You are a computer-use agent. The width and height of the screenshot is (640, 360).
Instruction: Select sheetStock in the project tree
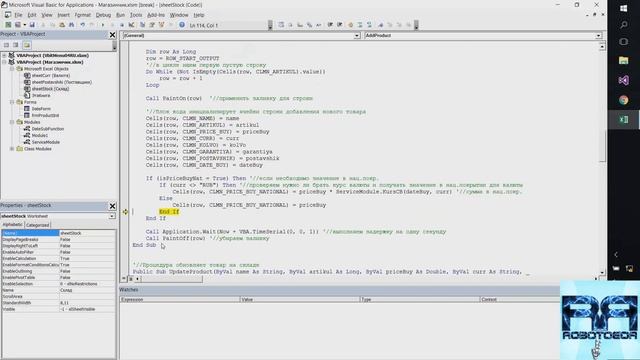[51, 89]
